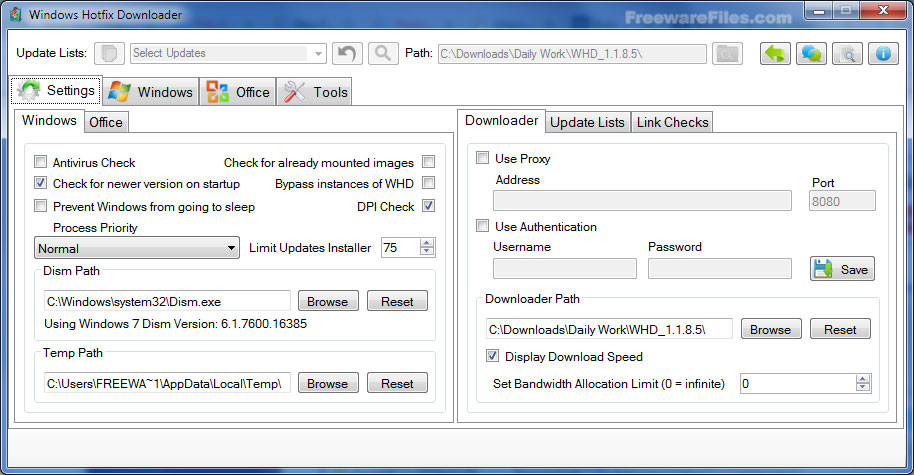Switch to the Update Lists tab
Viewport: 914px width, 475px height.
(588, 122)
